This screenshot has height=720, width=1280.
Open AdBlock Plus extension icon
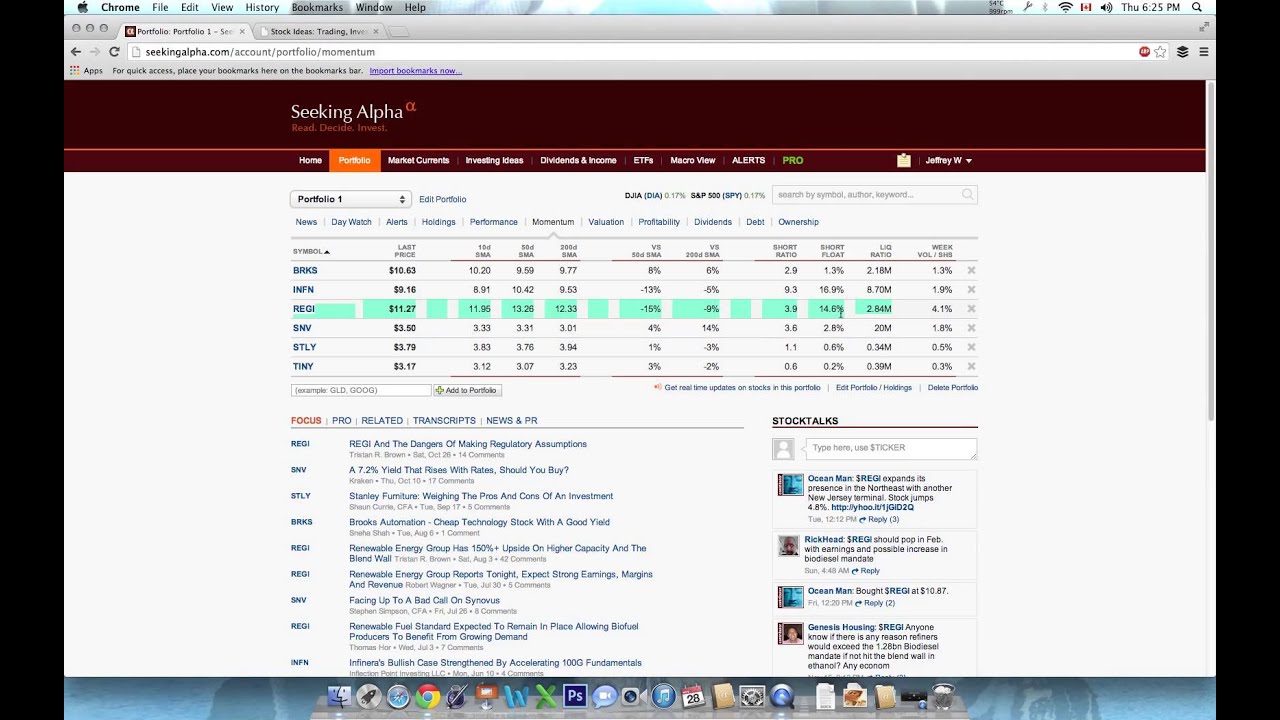point(1144,52)
